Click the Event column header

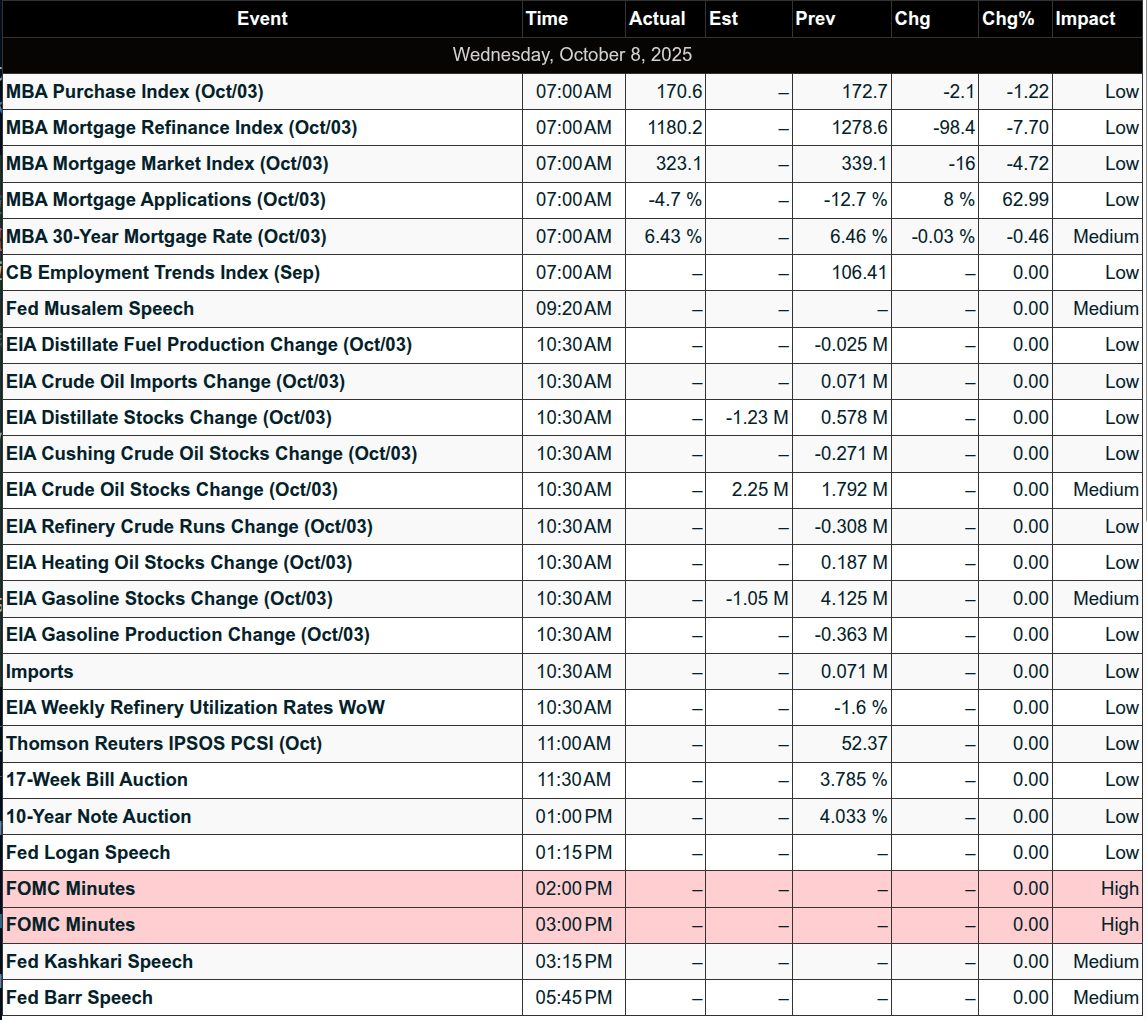(262, 19)
